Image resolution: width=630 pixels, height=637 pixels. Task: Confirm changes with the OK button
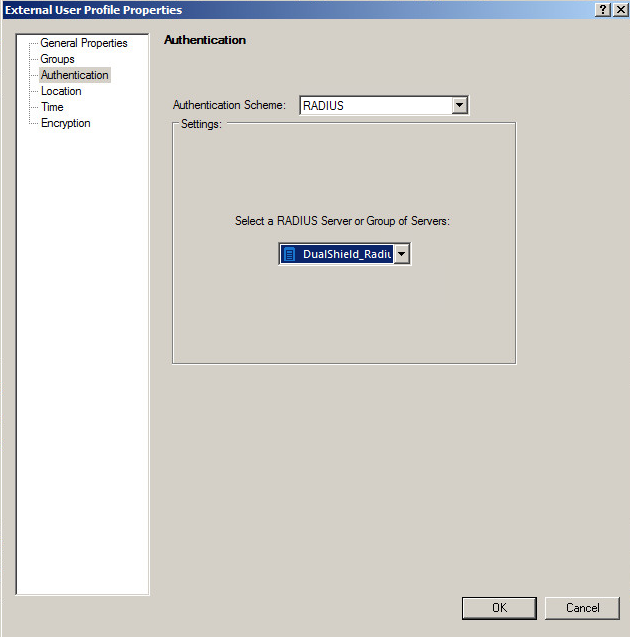(499, 607)
